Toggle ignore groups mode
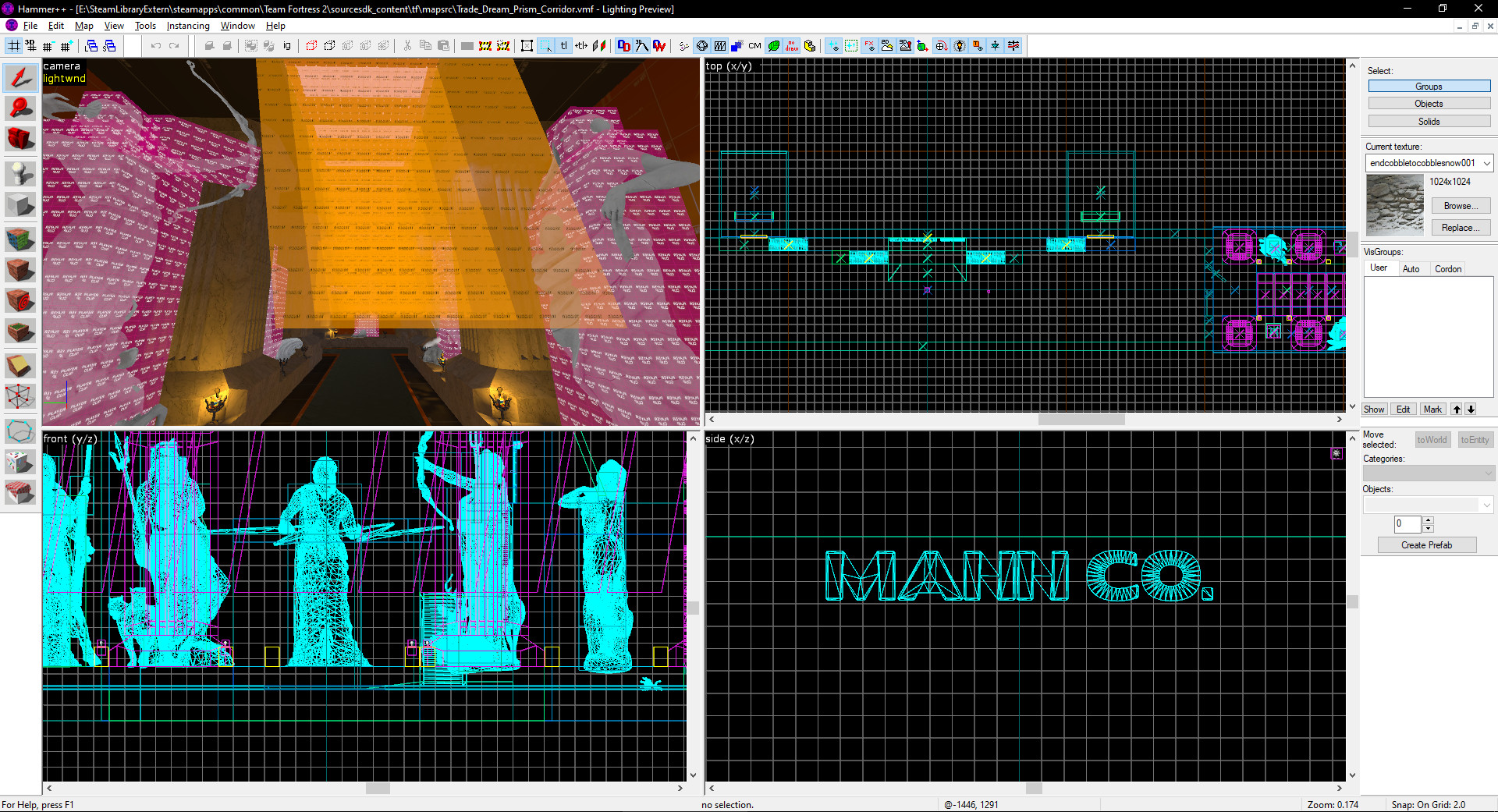The width and height of the screenshot is (1498, 812). pos(286,45)
